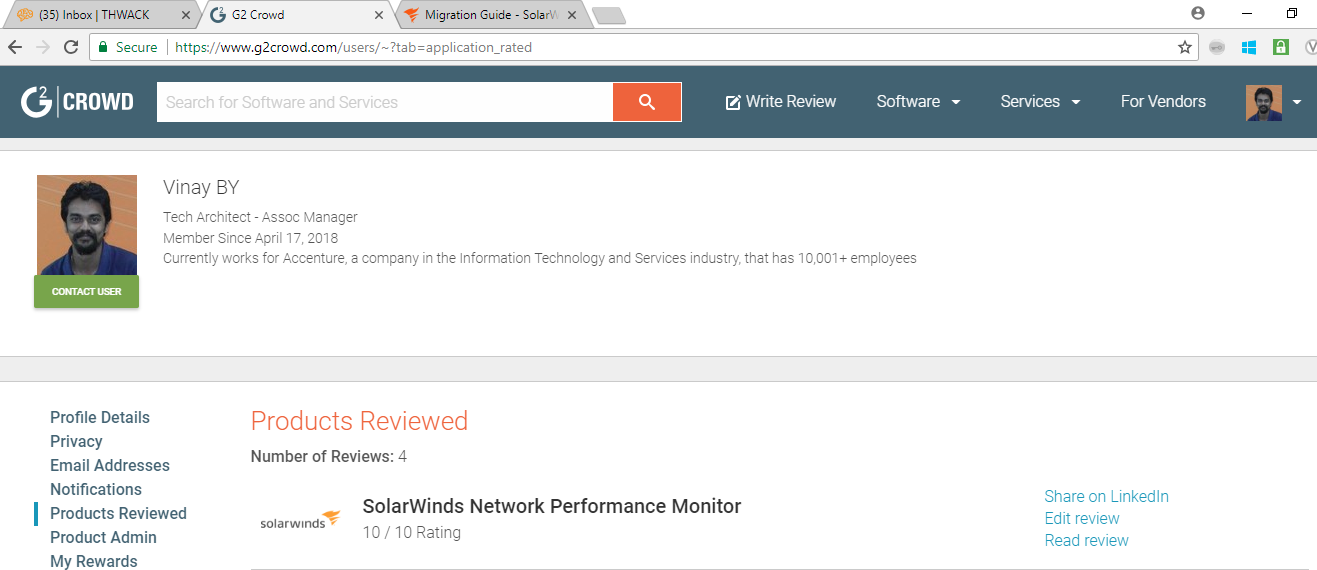Screen dimensions: 1317x570
Task: Click the browser forward arrow
Action: (x=43, y=47)
